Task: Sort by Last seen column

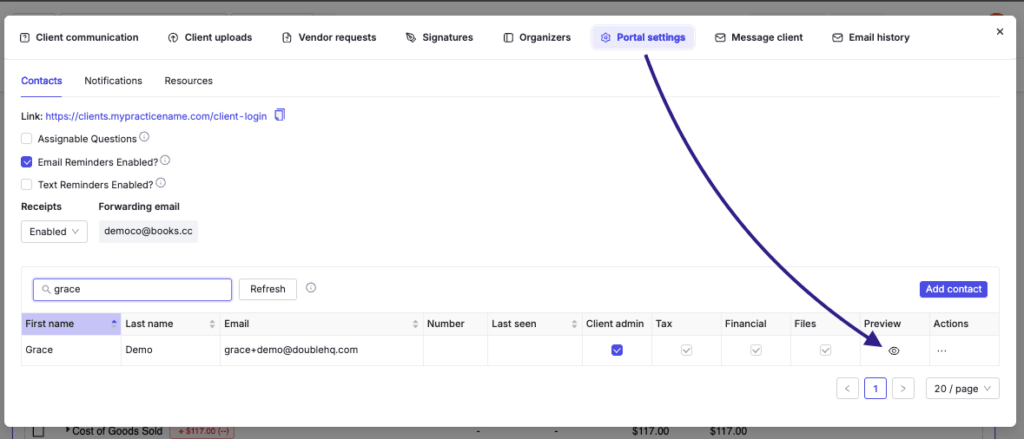Action: (535, 324)
